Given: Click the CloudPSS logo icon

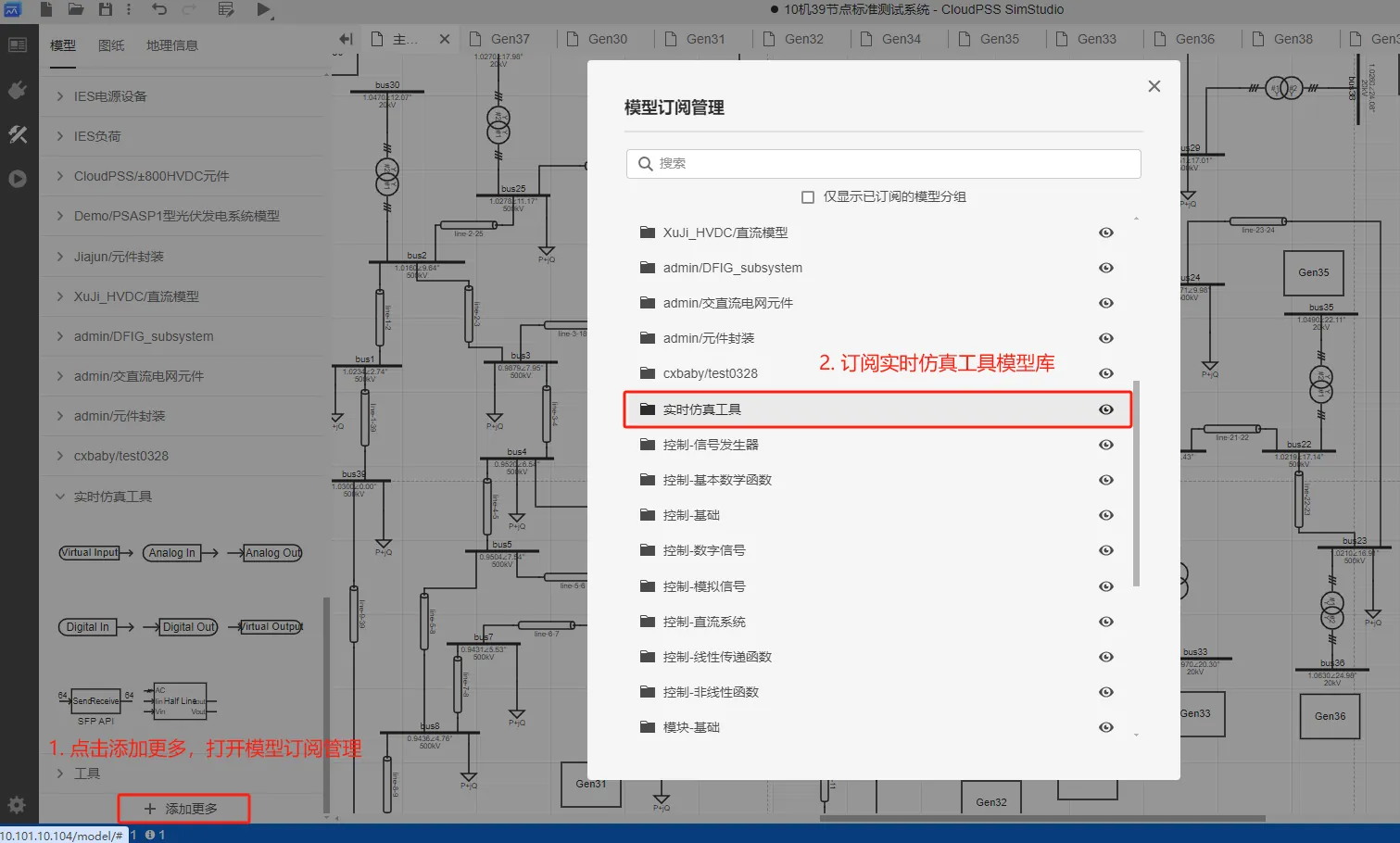Looking at the screenshot, I should pos(13,9).
